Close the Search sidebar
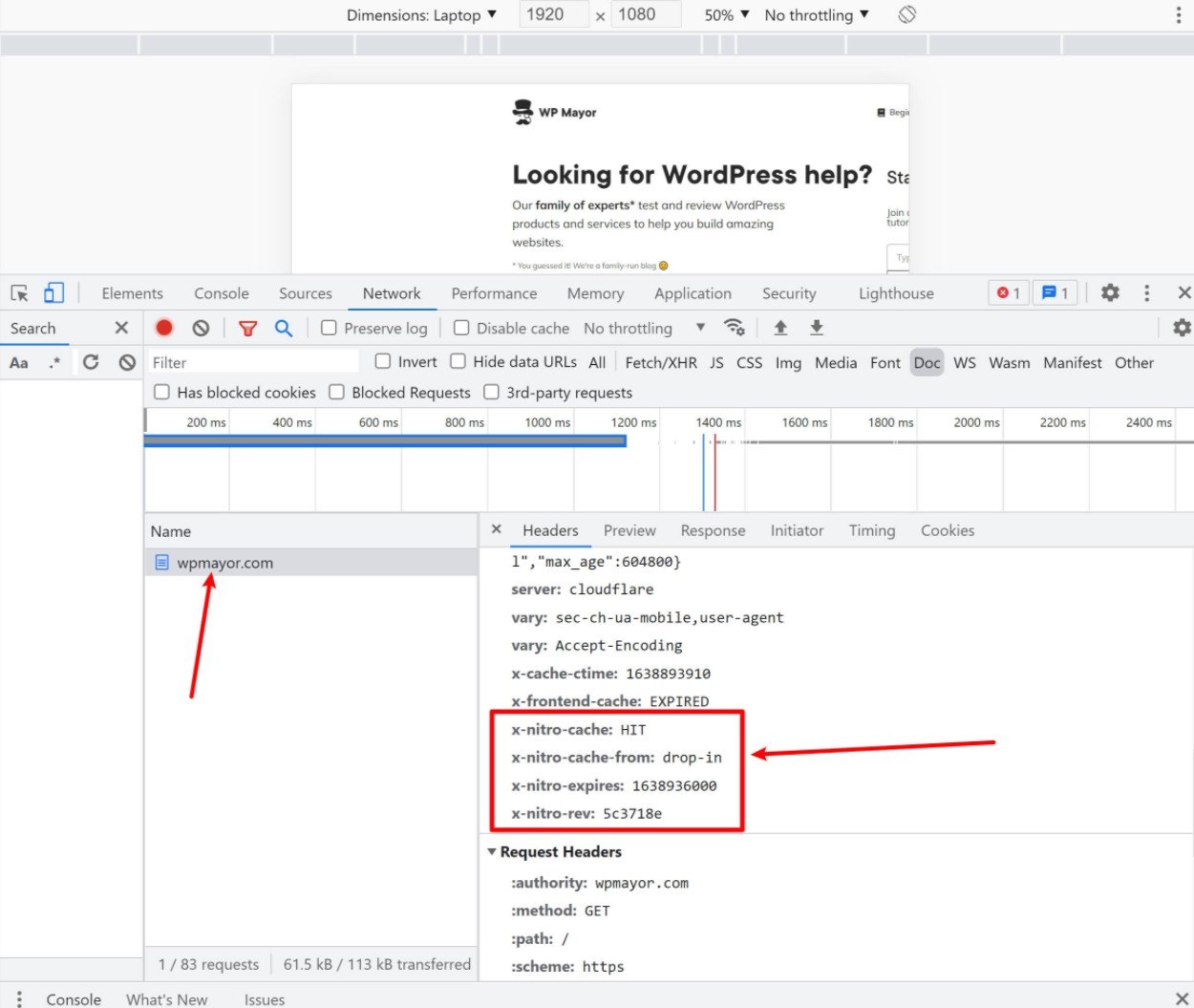1194x1008 pixels. tap(121, 328)
